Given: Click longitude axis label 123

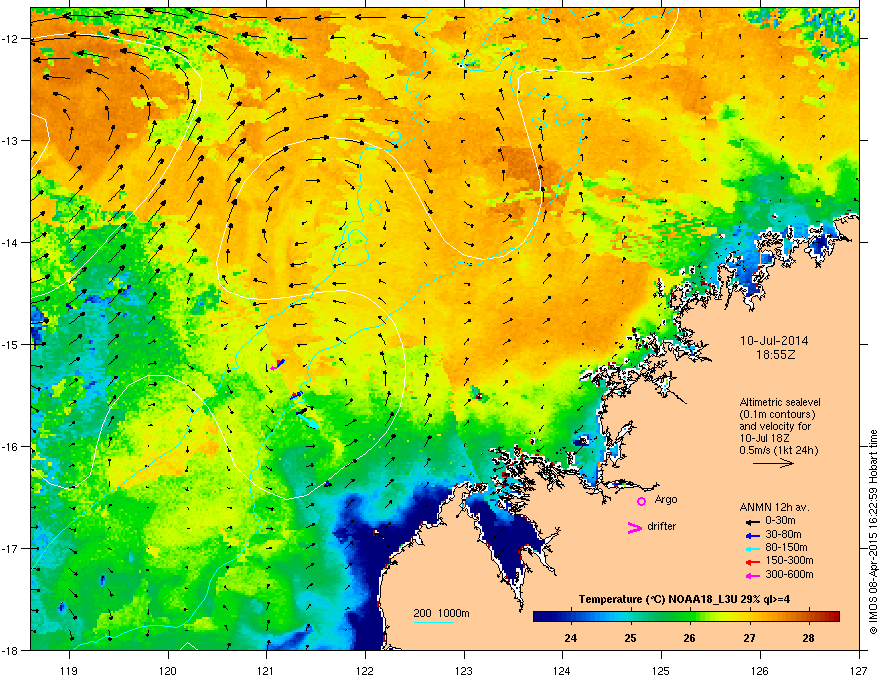Looking at the screenshot, I should point(464,670).
